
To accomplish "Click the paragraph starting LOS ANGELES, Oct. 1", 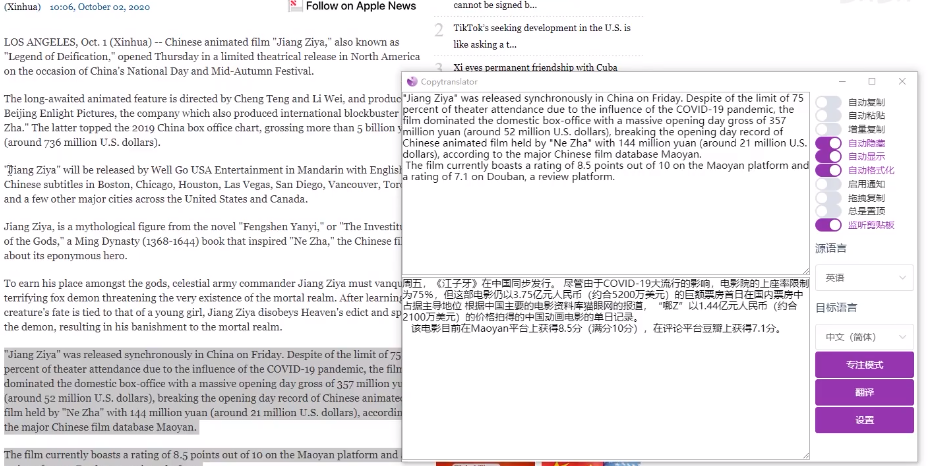I will (212, 57).
